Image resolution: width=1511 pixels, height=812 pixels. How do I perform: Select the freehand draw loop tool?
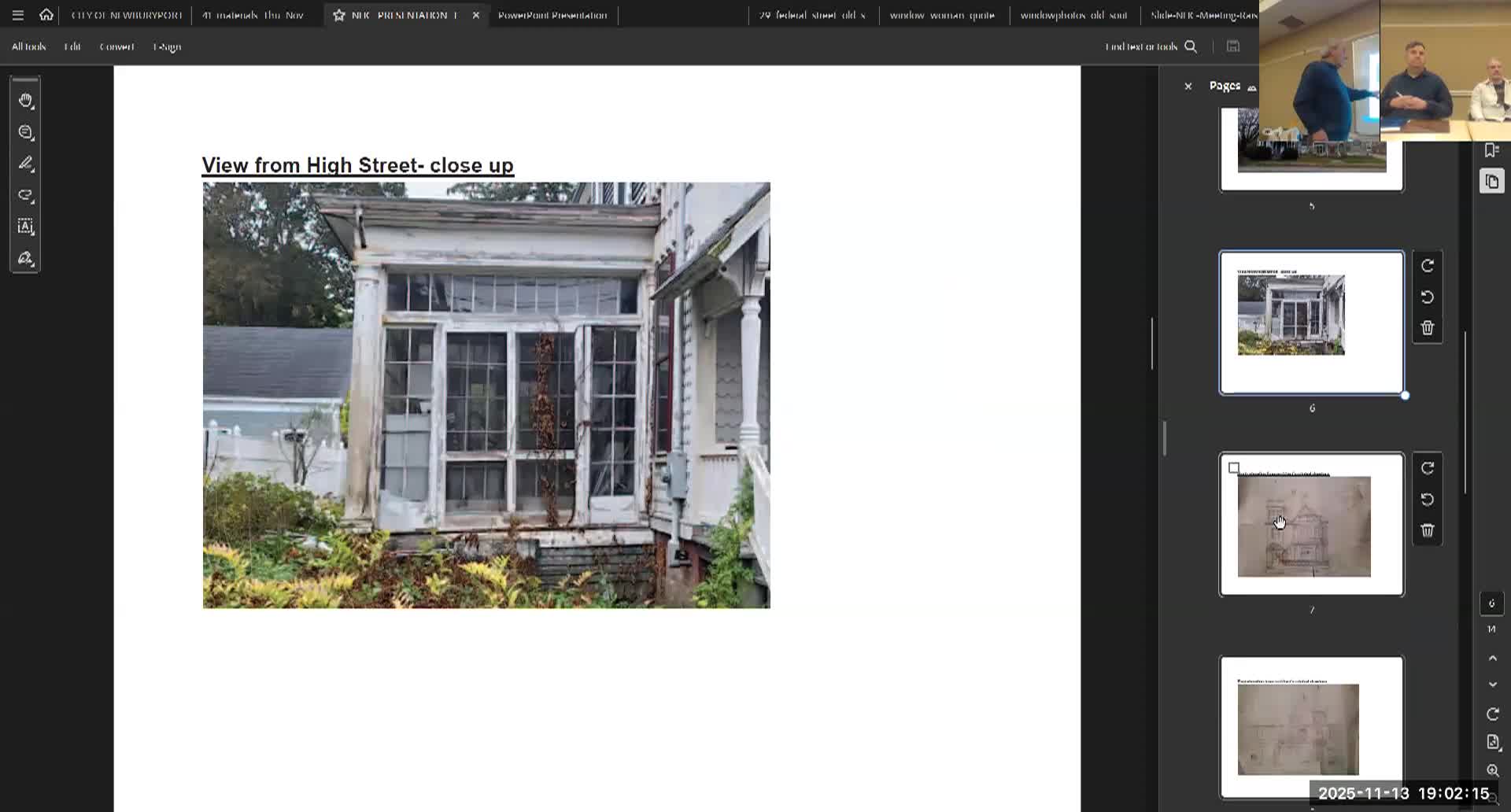pyautogui.click(x=25, y=195)
